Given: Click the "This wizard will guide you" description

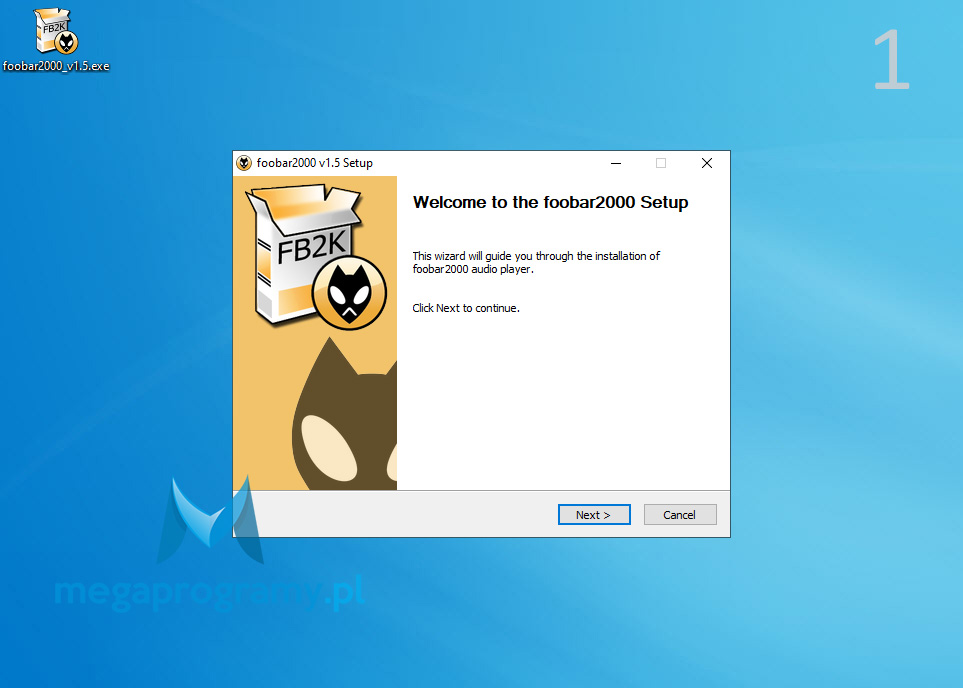Looking at the screenshot, I should click(536, 262).
